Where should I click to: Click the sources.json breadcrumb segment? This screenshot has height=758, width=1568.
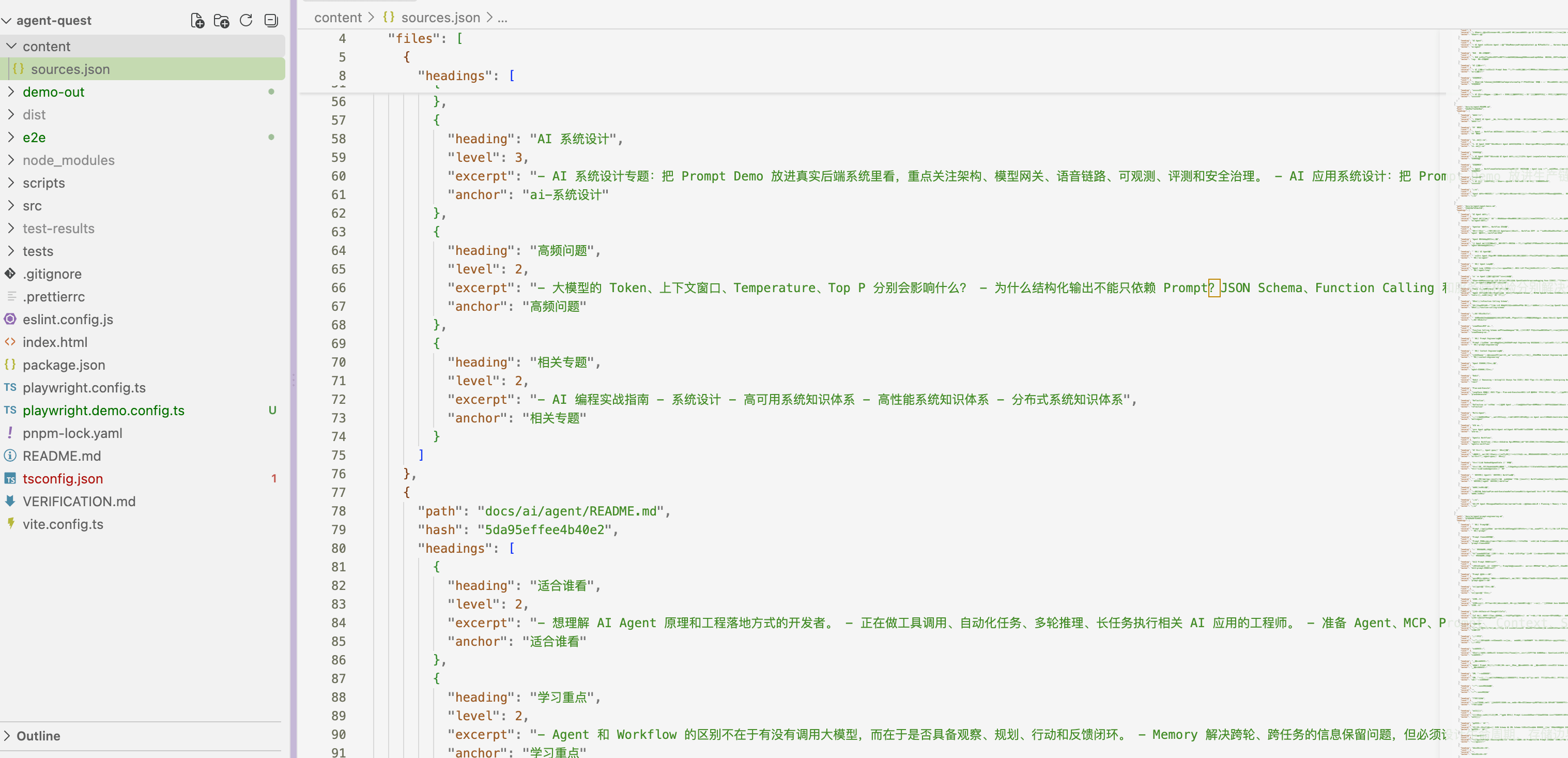click(x=441, y=17)
